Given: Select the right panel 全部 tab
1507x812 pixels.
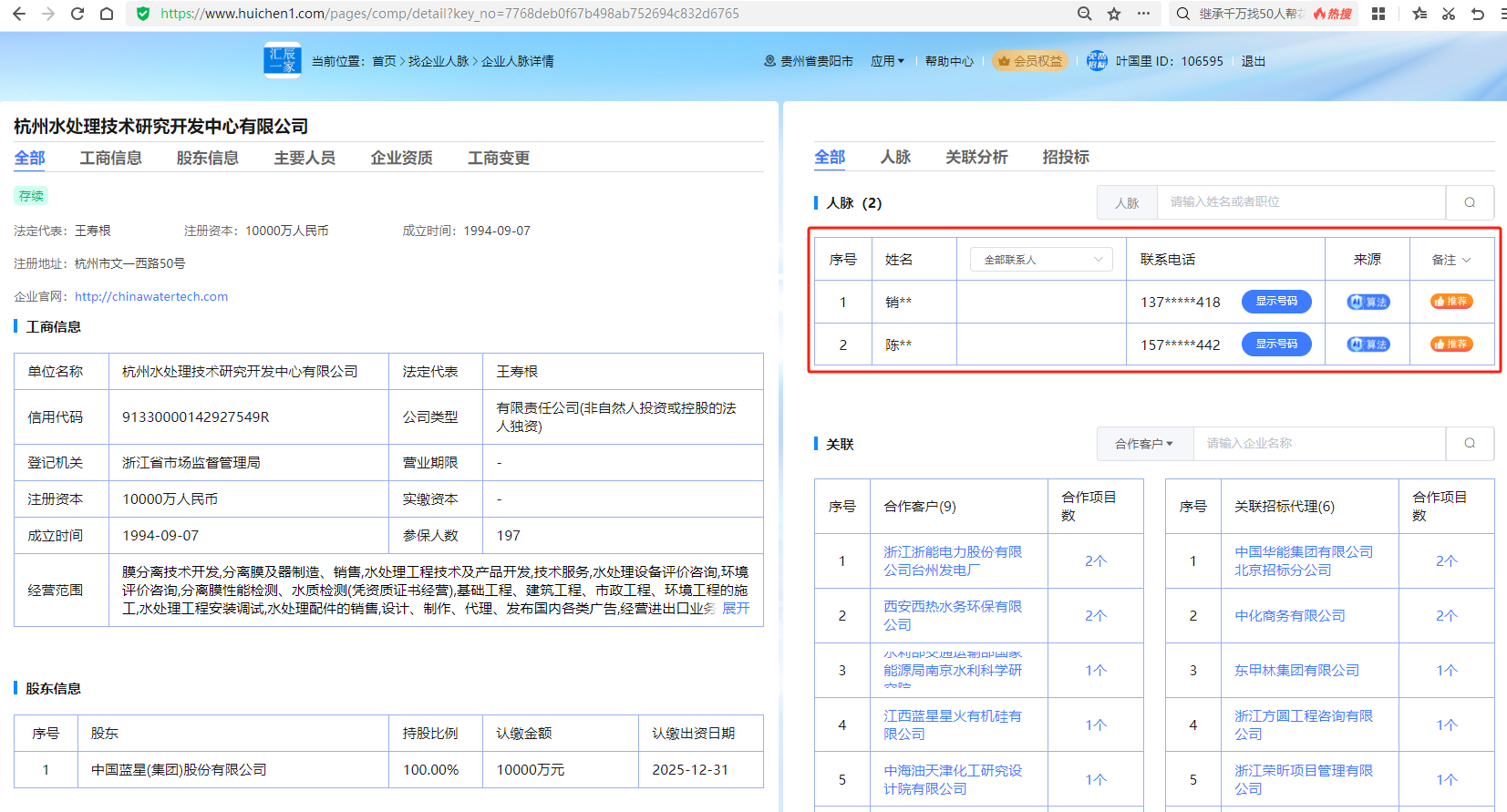Looking at the screenshot, I should pos(830,158).
